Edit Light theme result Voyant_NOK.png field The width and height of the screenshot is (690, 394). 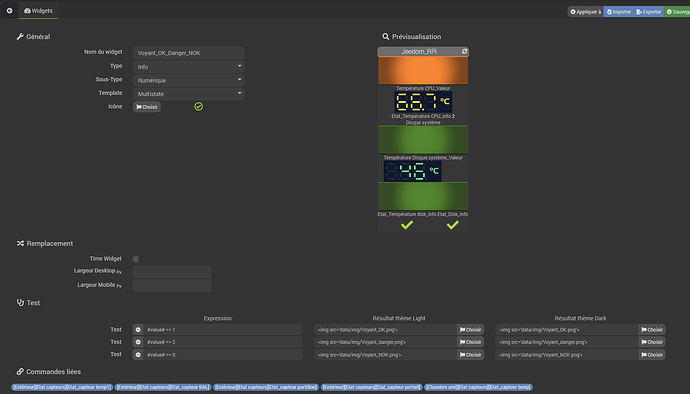point(385,355)
